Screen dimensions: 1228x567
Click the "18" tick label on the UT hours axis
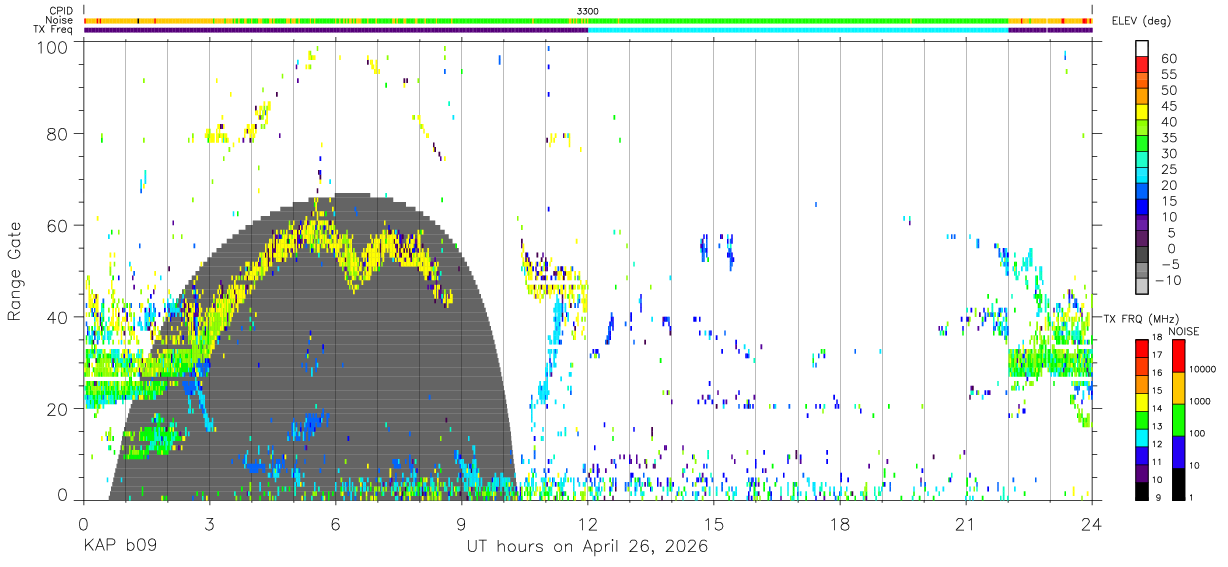click(x=840, y=522)
